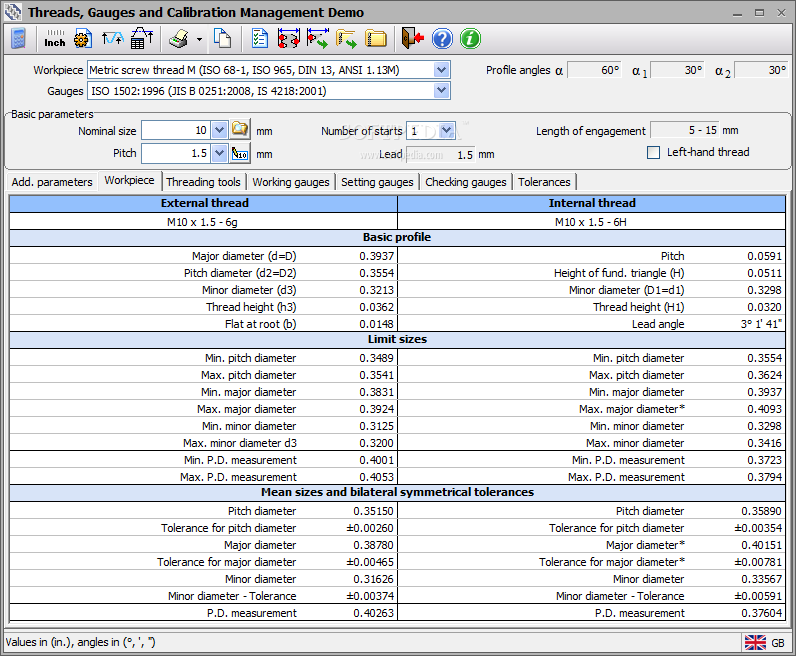Click the Max. major diameter* internal row
796x656 pixels.
(591, 409)
